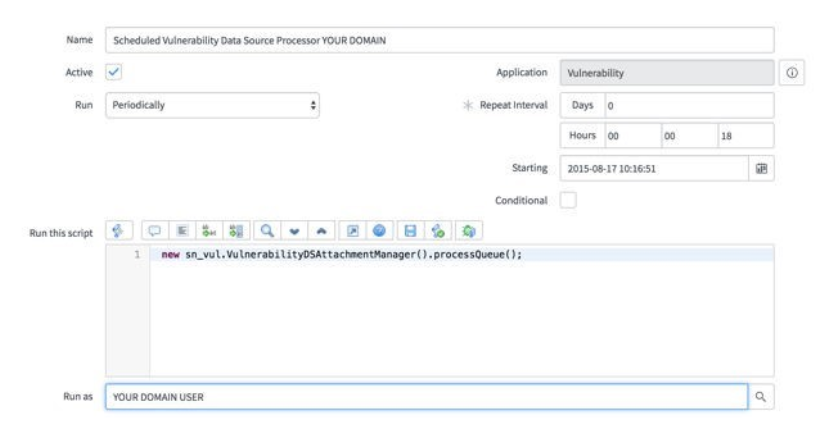Click the Run as input field

point(427,397)
